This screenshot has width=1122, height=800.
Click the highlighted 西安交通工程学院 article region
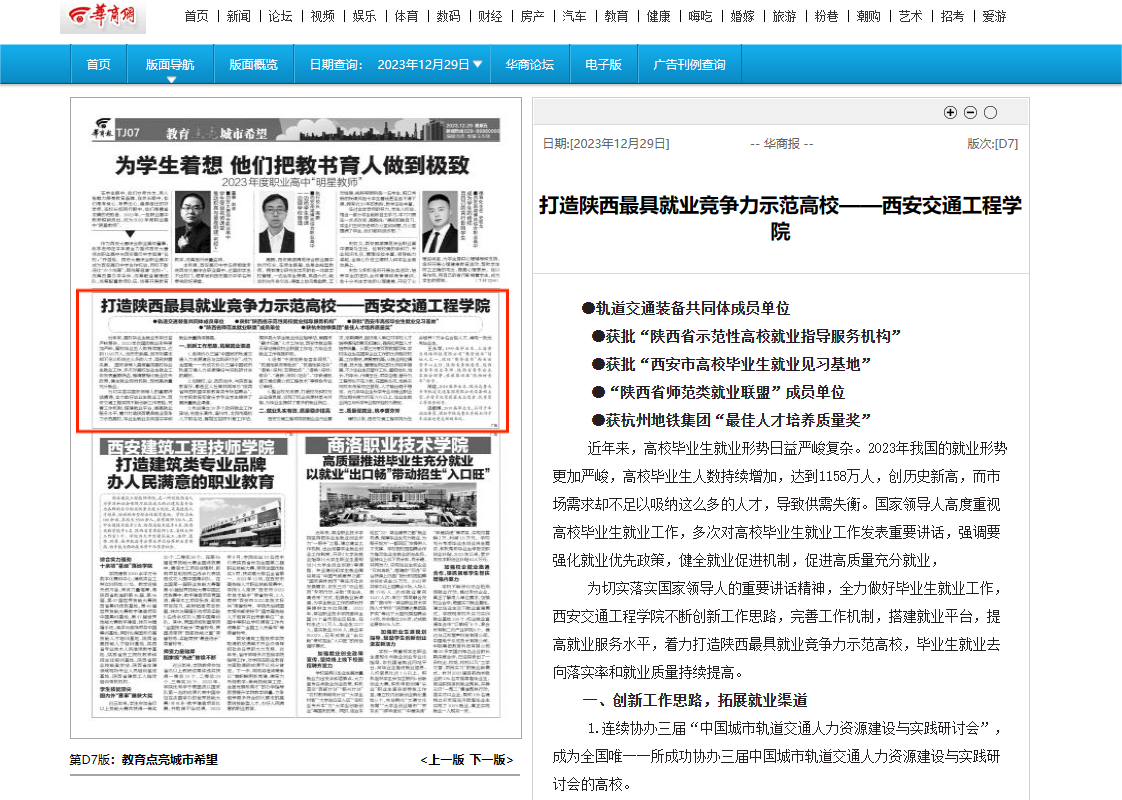296,360
